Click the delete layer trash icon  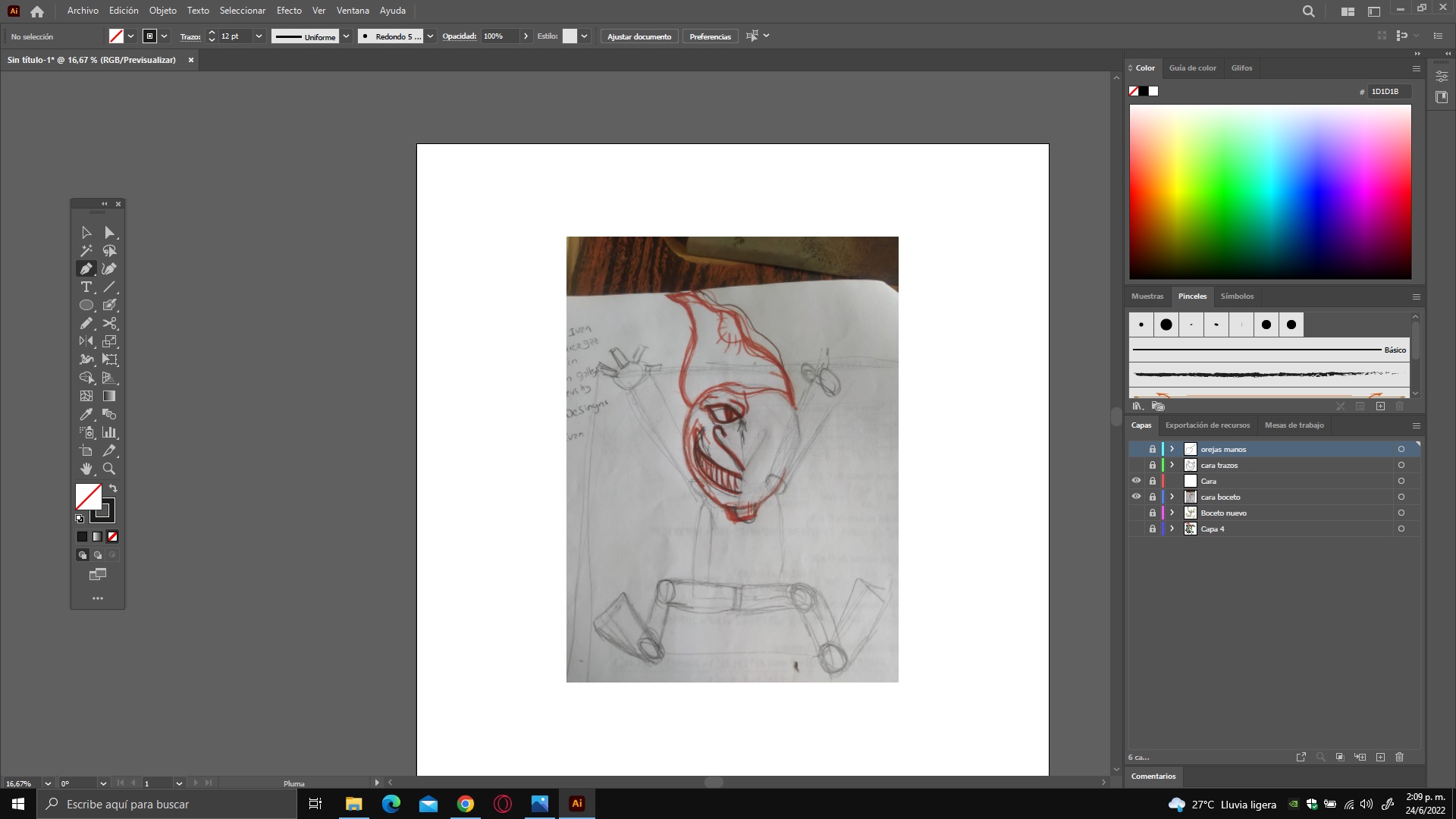coord(1400,758)
